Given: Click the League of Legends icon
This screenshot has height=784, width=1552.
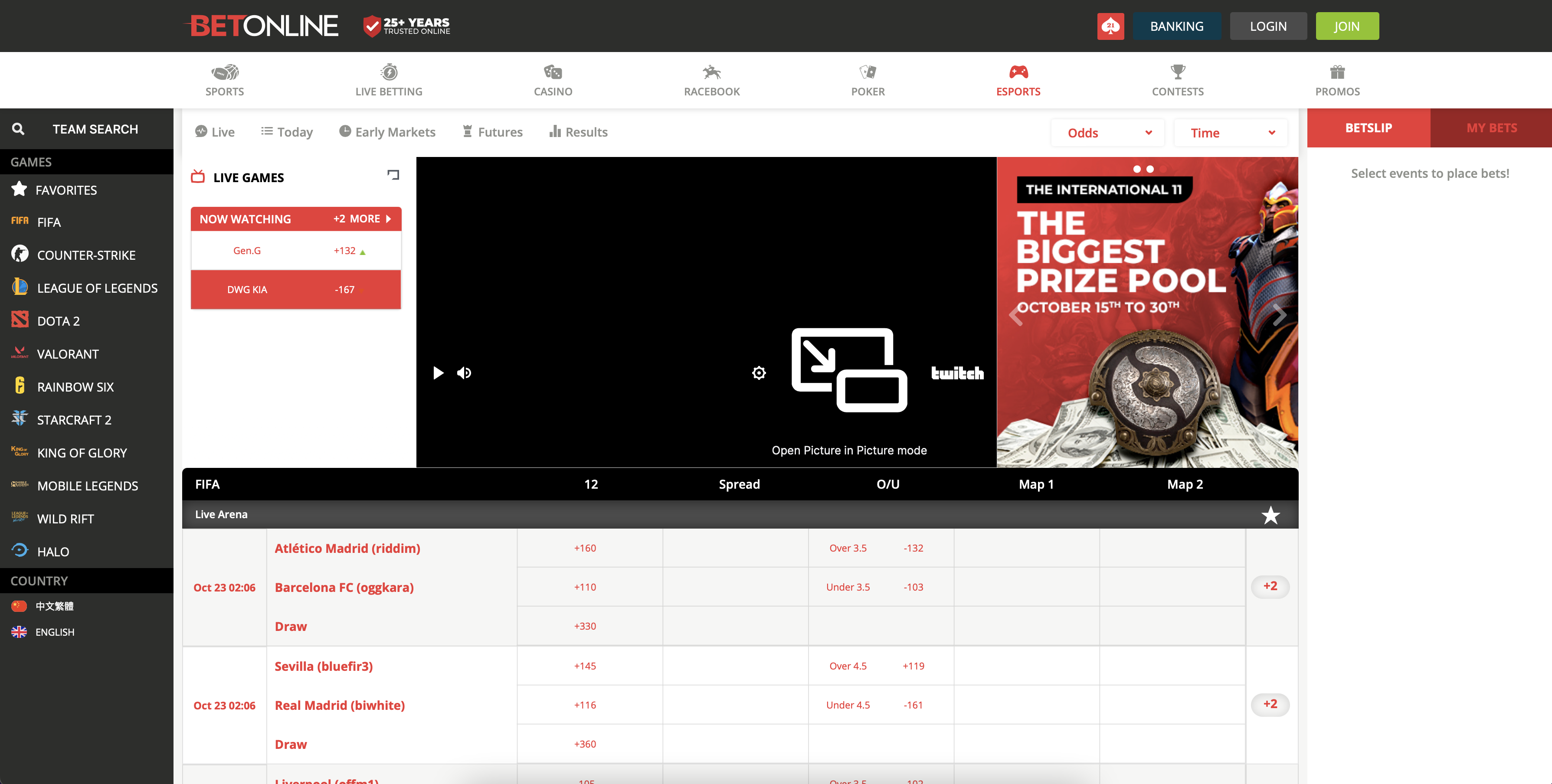Looking at the screenshot, I should tap(20, 287).
